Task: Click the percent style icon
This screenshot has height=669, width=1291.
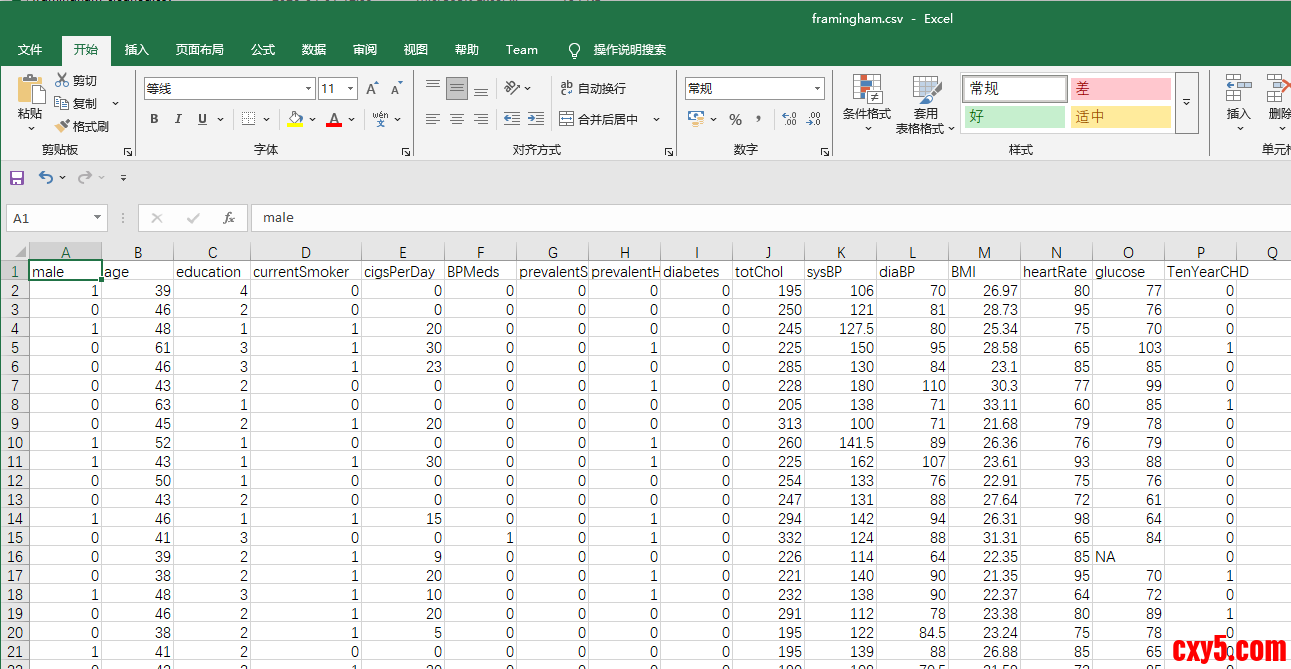Action: click(x=735, y=119)
